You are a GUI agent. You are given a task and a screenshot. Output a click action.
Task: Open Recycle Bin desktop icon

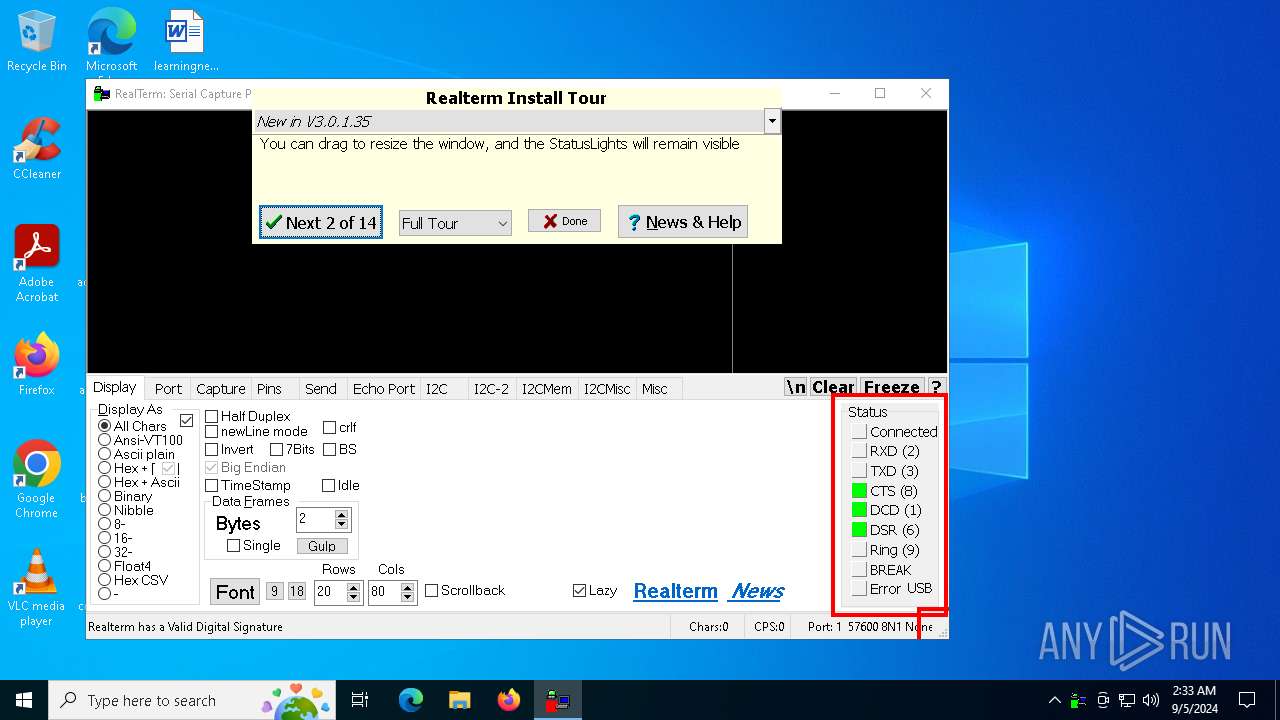tap(37, 41)
